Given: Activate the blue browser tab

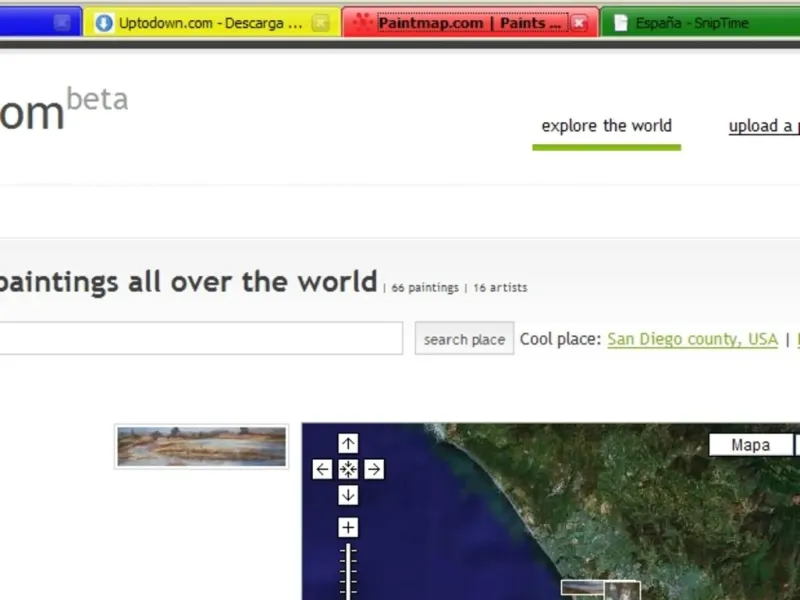Looking at the screenshot, I should click(x=40, y=22).
